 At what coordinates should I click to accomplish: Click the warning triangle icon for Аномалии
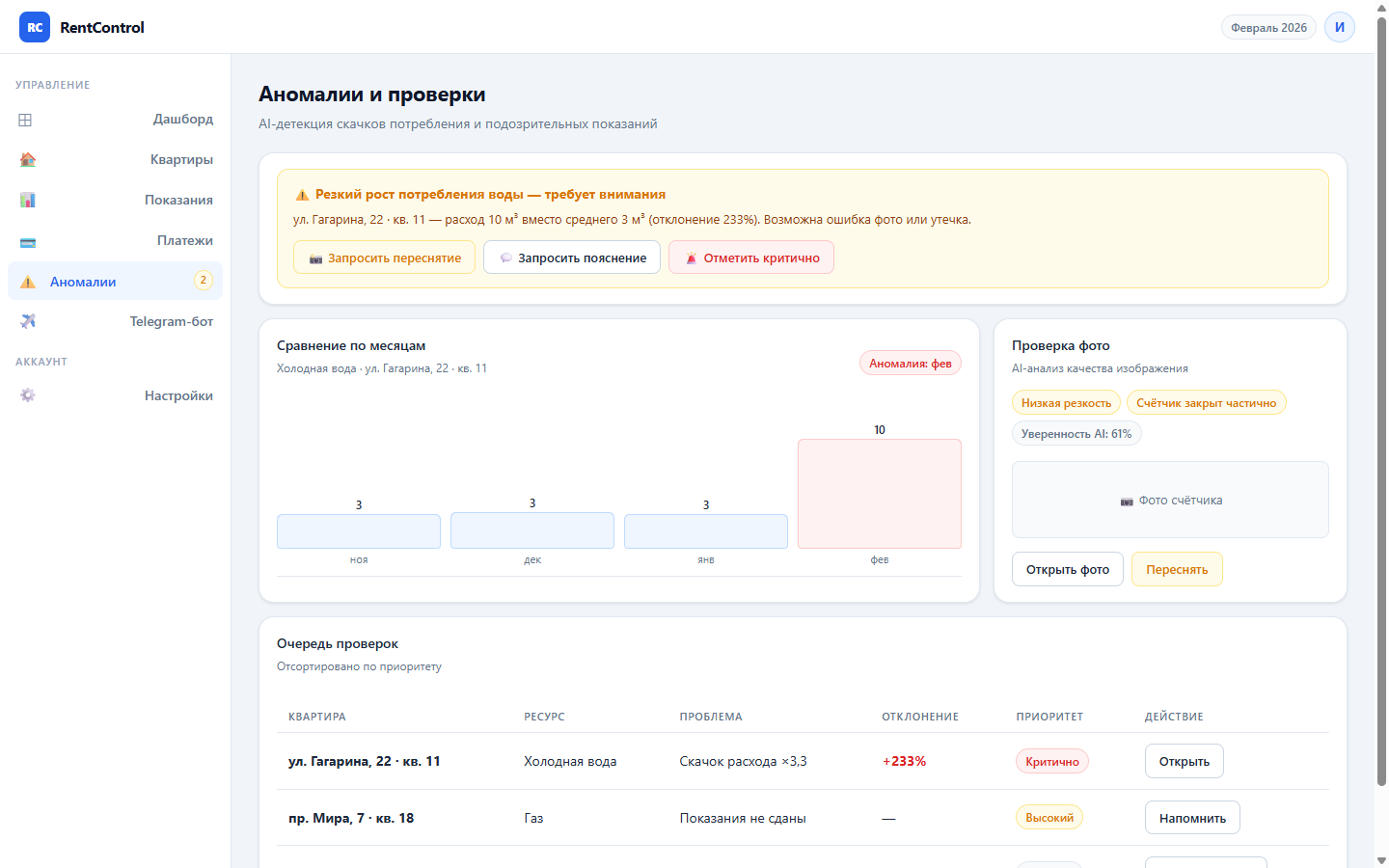28,282
